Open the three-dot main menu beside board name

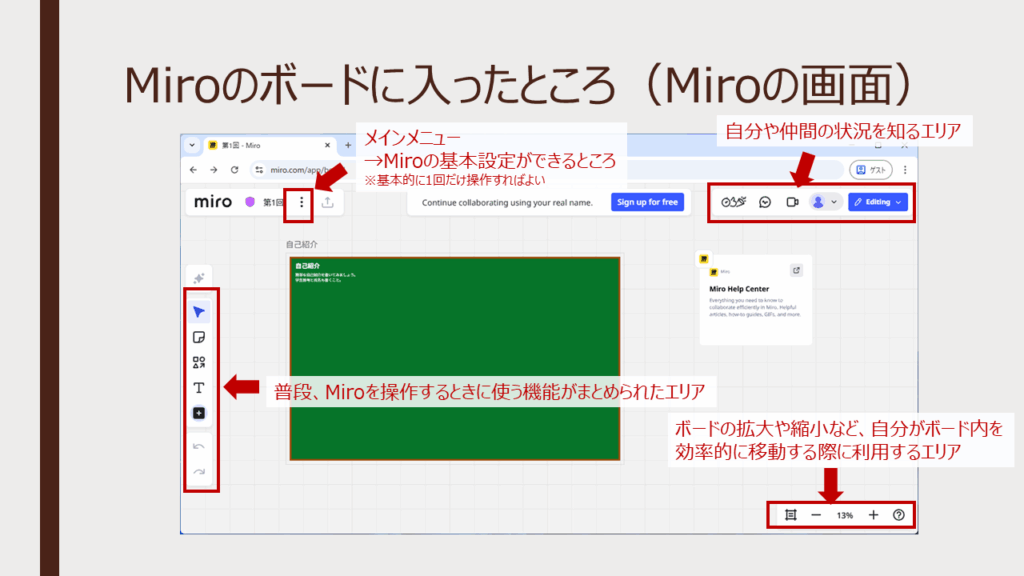point(302,202)
